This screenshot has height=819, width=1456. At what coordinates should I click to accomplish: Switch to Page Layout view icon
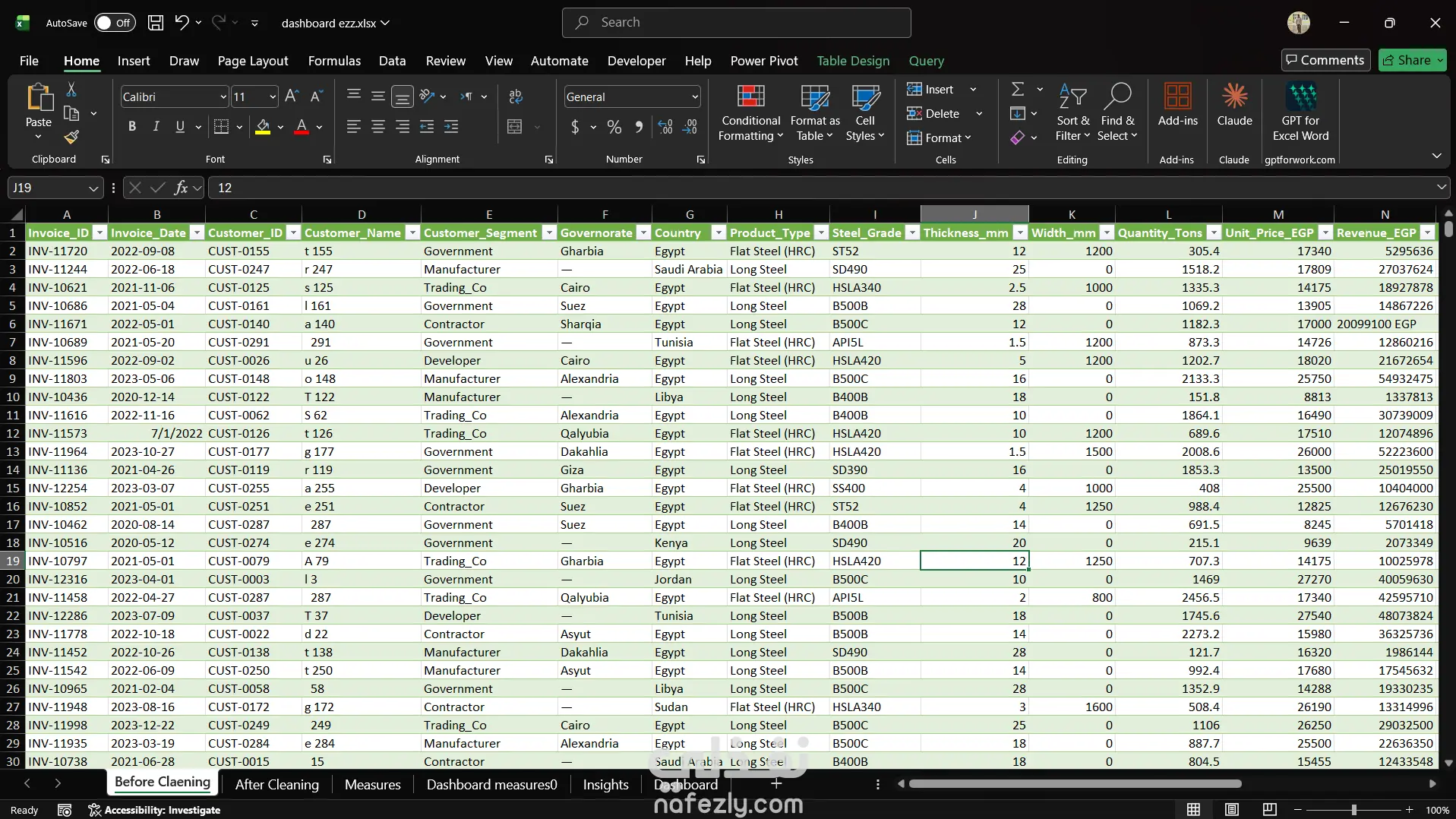pos(1232,810)
